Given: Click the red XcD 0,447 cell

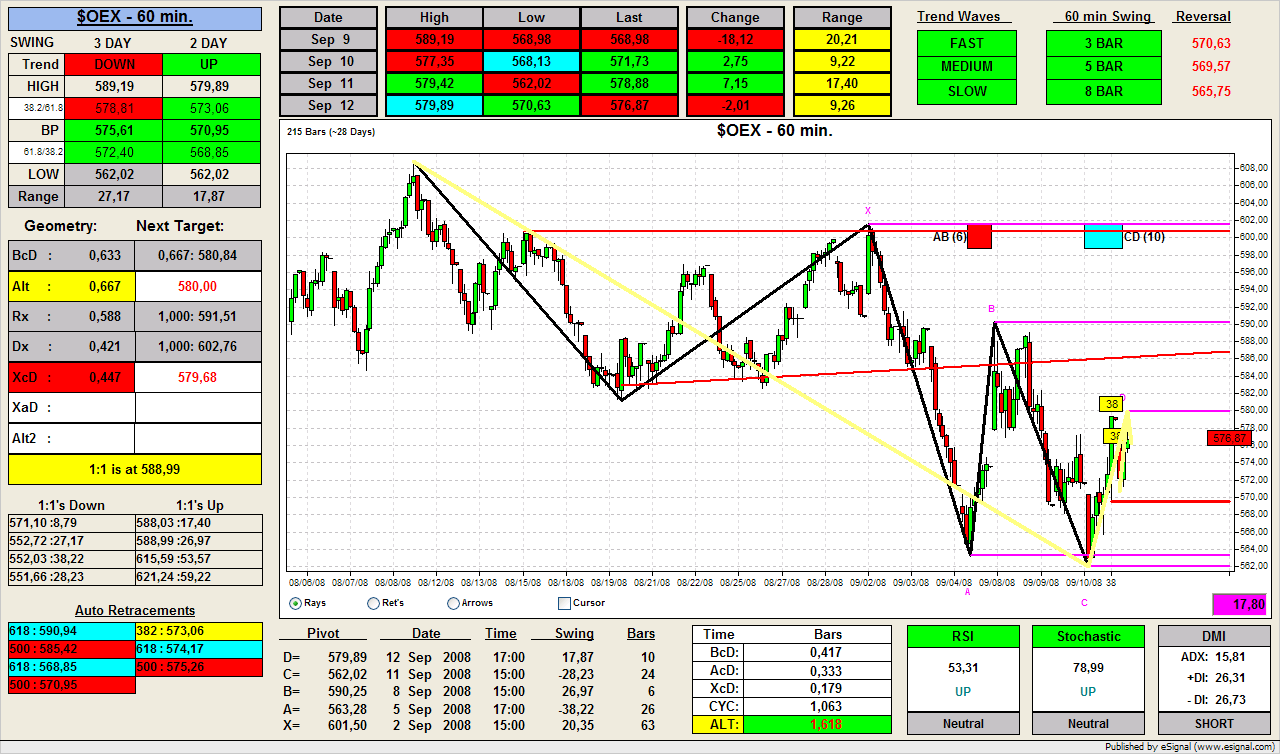Looking at the screenshot, I should point(71,377).
